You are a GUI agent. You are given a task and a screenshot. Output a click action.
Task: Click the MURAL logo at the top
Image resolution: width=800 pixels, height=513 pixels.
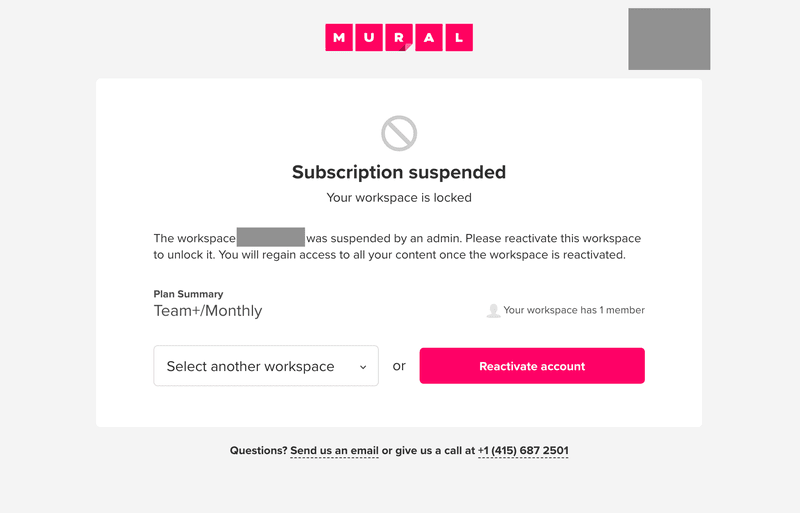point(399,38)
